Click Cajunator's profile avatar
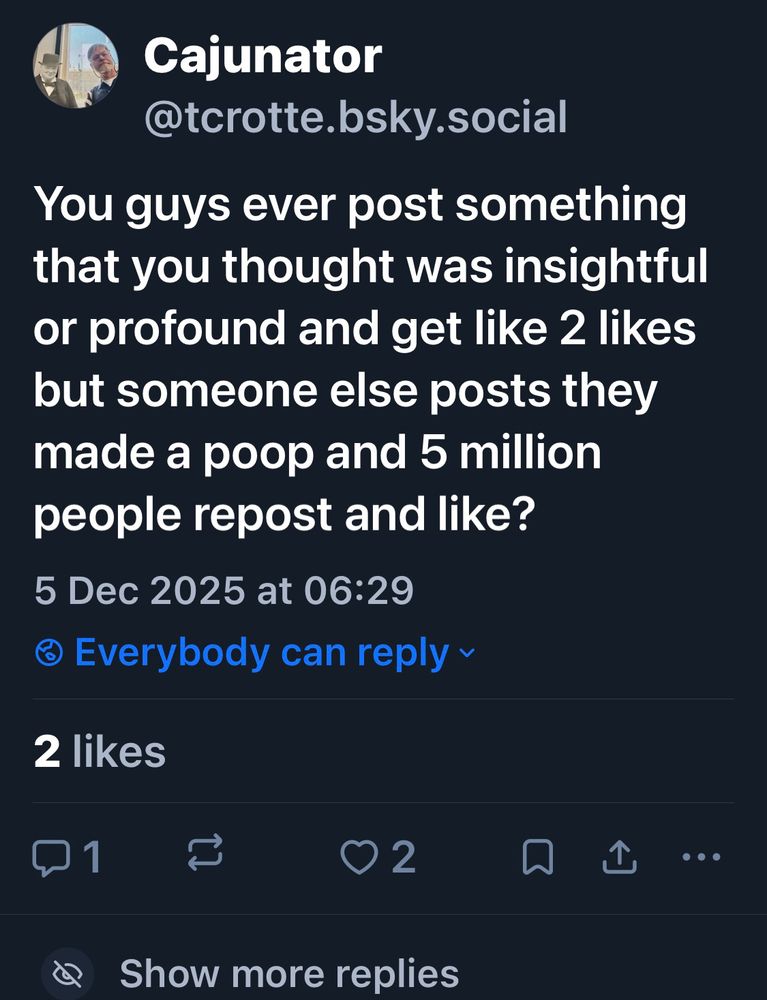Image resolution: width=767 pixels, height=1000 pixels. point(76,66)
